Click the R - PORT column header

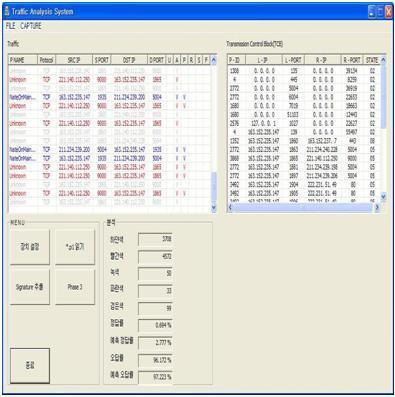pyautogui.click(x=352, y=60)
